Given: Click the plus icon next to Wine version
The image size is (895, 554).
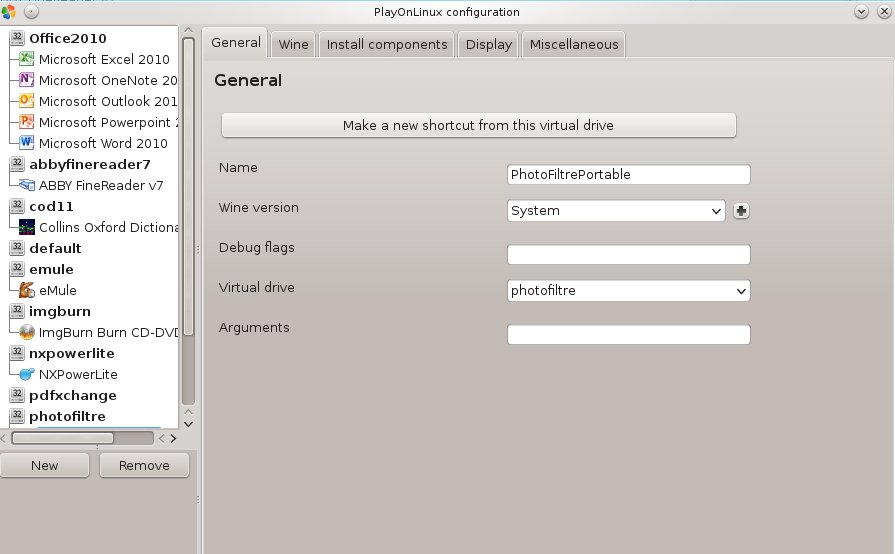Looking at the screenshot, I should coord(741,211).
